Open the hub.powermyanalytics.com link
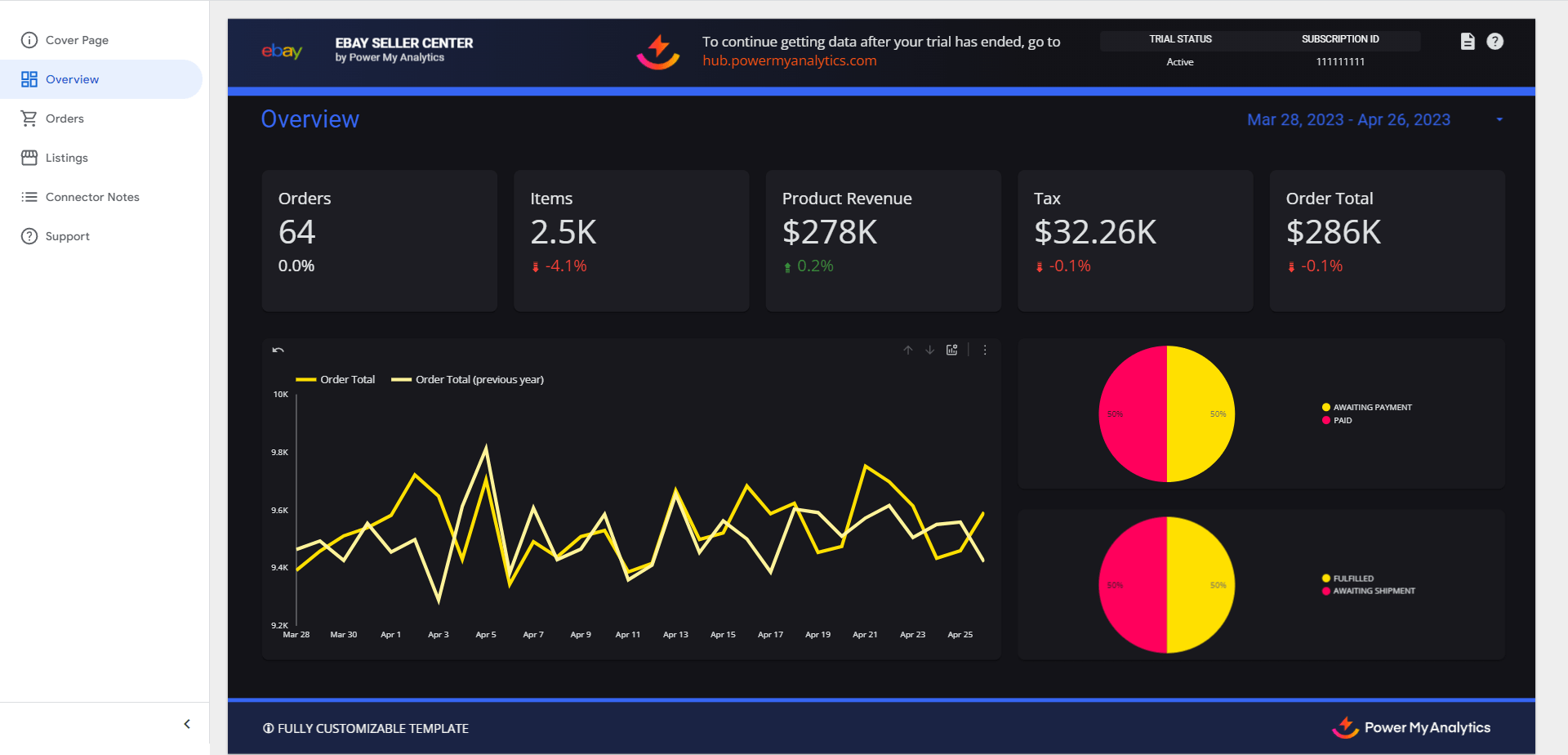Image resolution: width=1568 pixels, height=755 pixels. [788, 60]
